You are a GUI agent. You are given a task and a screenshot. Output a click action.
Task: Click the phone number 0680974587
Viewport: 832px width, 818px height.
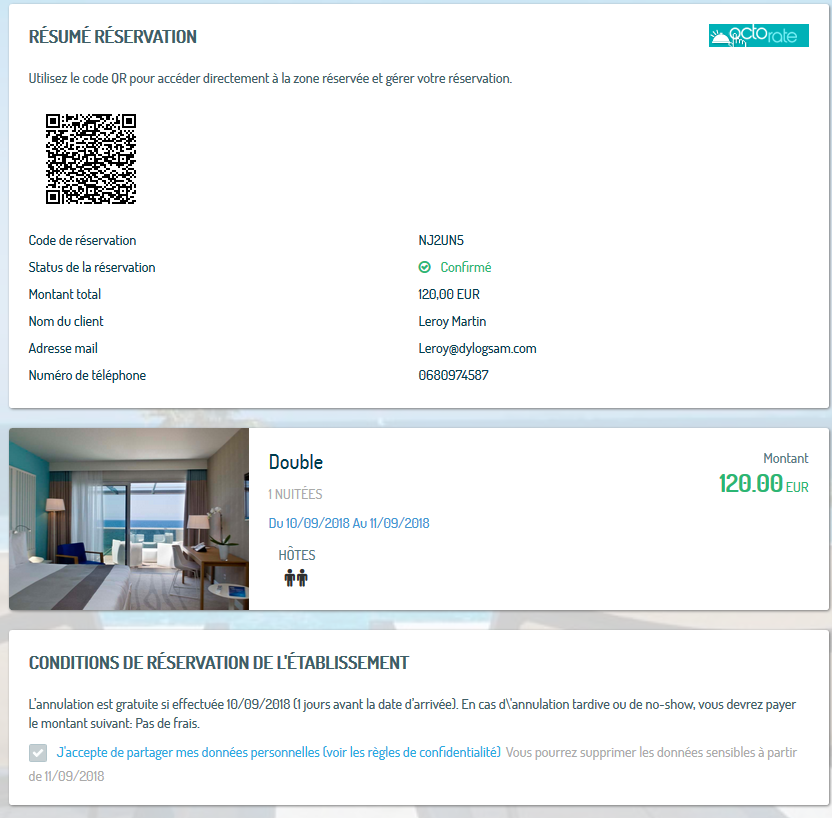pyautogui.click(x=453, y=376)
